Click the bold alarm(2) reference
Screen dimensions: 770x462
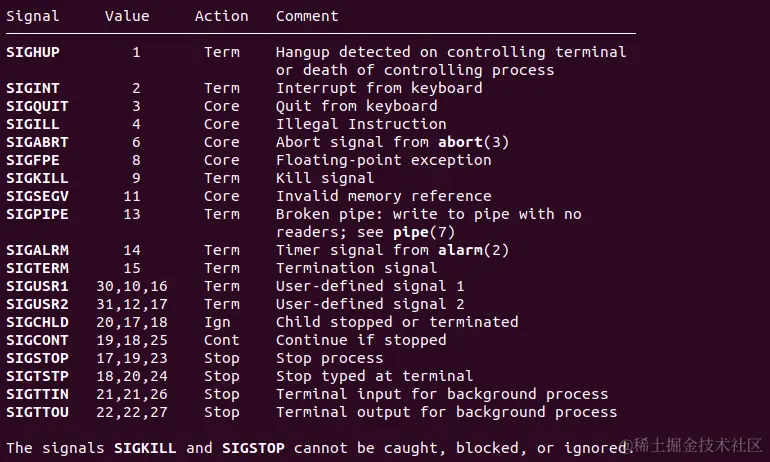coord(473,250)
